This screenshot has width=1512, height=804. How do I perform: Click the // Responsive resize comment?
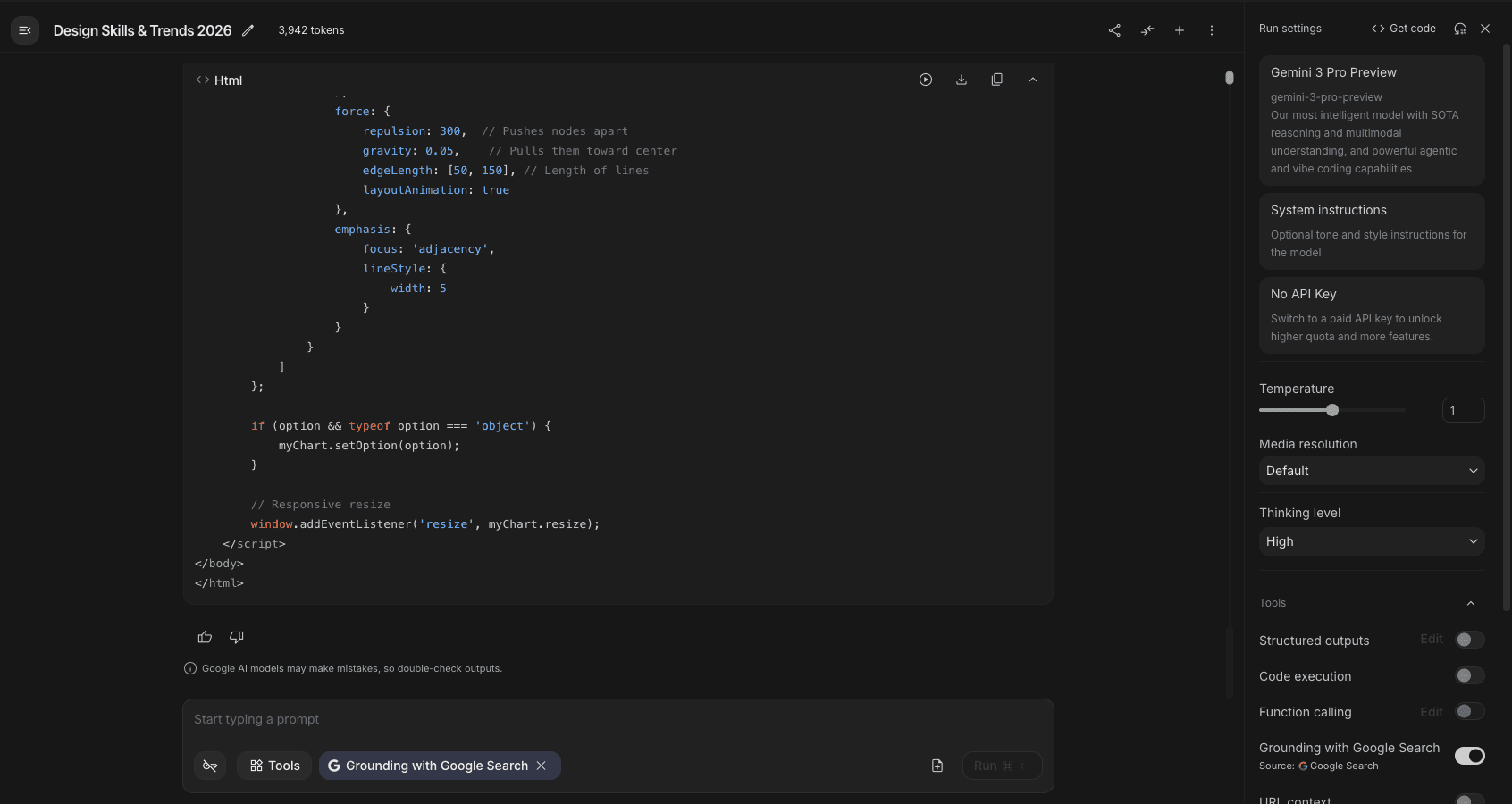click(x=321, y=505)
